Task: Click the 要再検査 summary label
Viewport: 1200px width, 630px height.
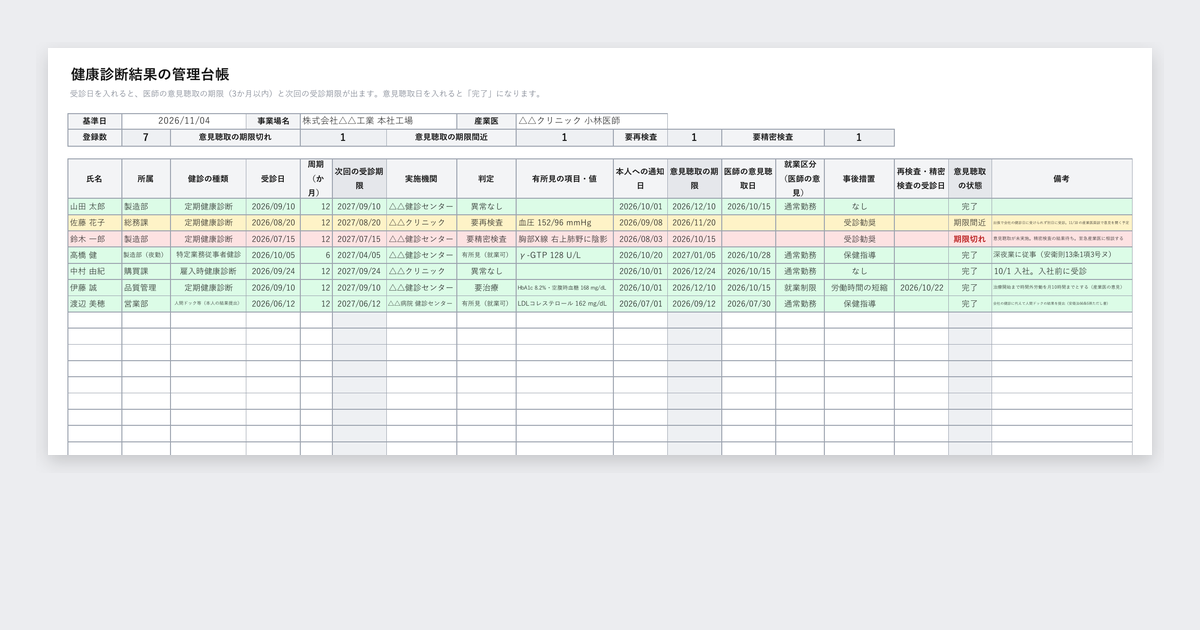Action: (640, 138)
